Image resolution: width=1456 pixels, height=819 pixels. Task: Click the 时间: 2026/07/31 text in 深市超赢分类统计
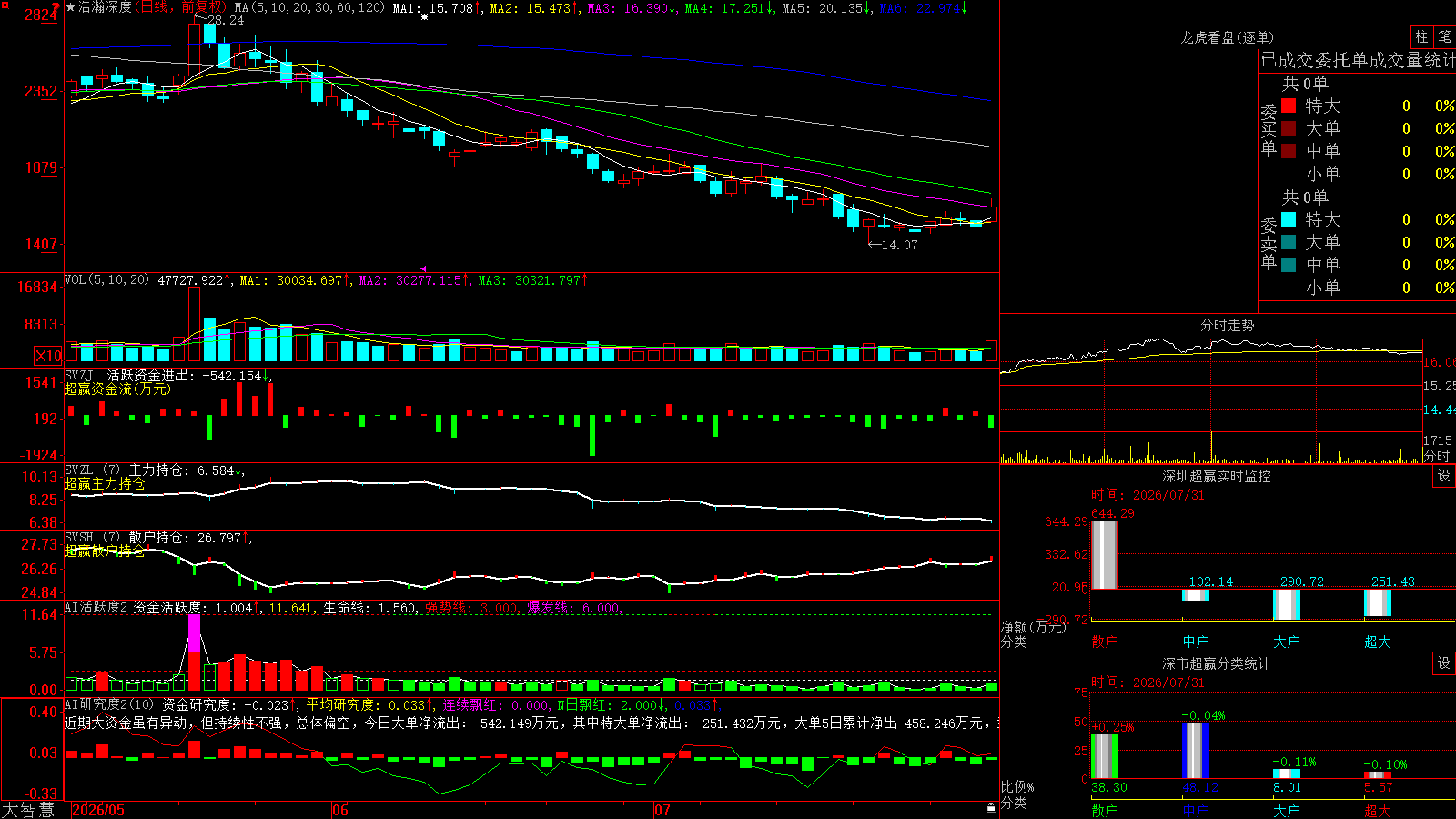click(1148, 682)
